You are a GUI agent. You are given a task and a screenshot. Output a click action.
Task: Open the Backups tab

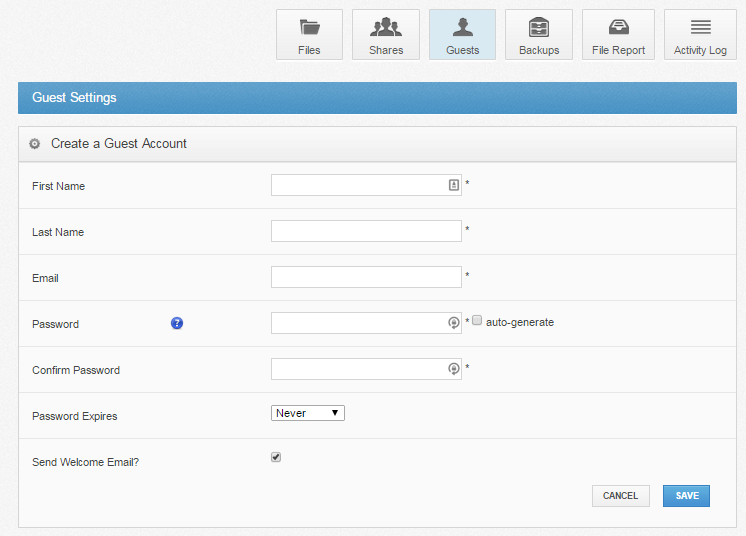[x=539, y=35]
